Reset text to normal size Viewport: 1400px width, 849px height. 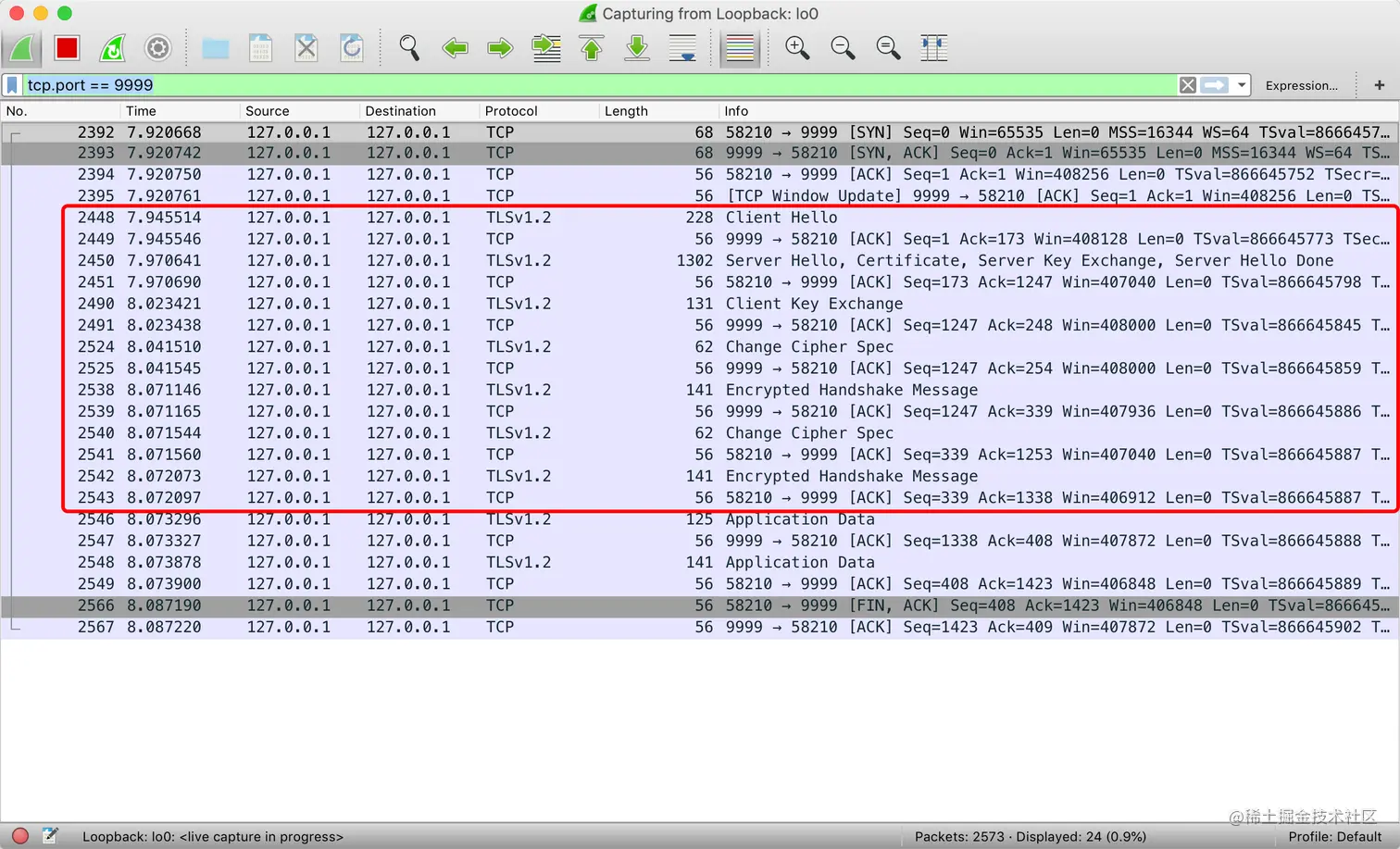click(888, 48)
